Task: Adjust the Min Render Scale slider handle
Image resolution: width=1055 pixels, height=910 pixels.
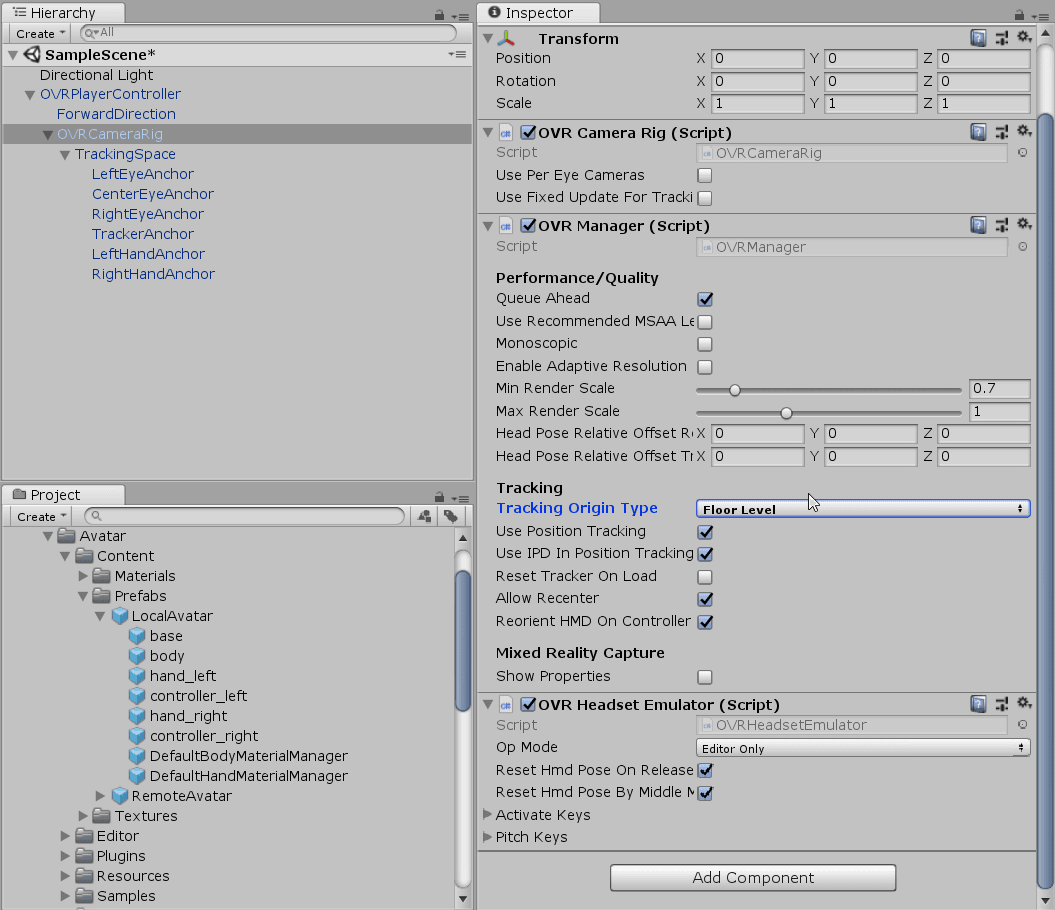Action: (x=735, y=390)
